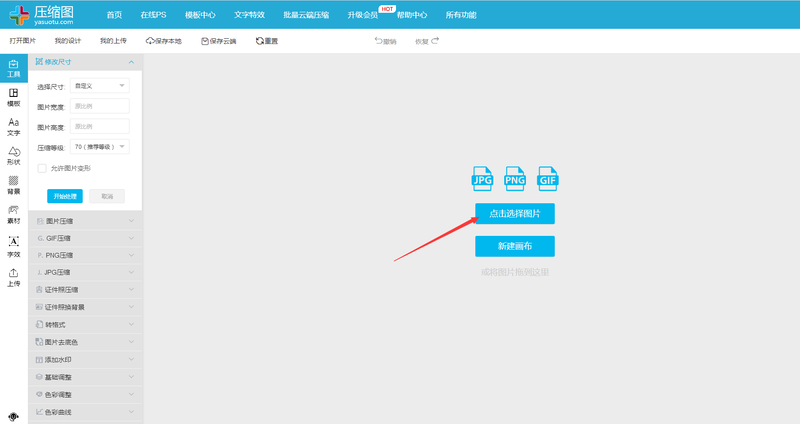Save to local with 保存本地
Image resolution: width=800 pixels, height=424 pixels.
[x=164, y=41]
